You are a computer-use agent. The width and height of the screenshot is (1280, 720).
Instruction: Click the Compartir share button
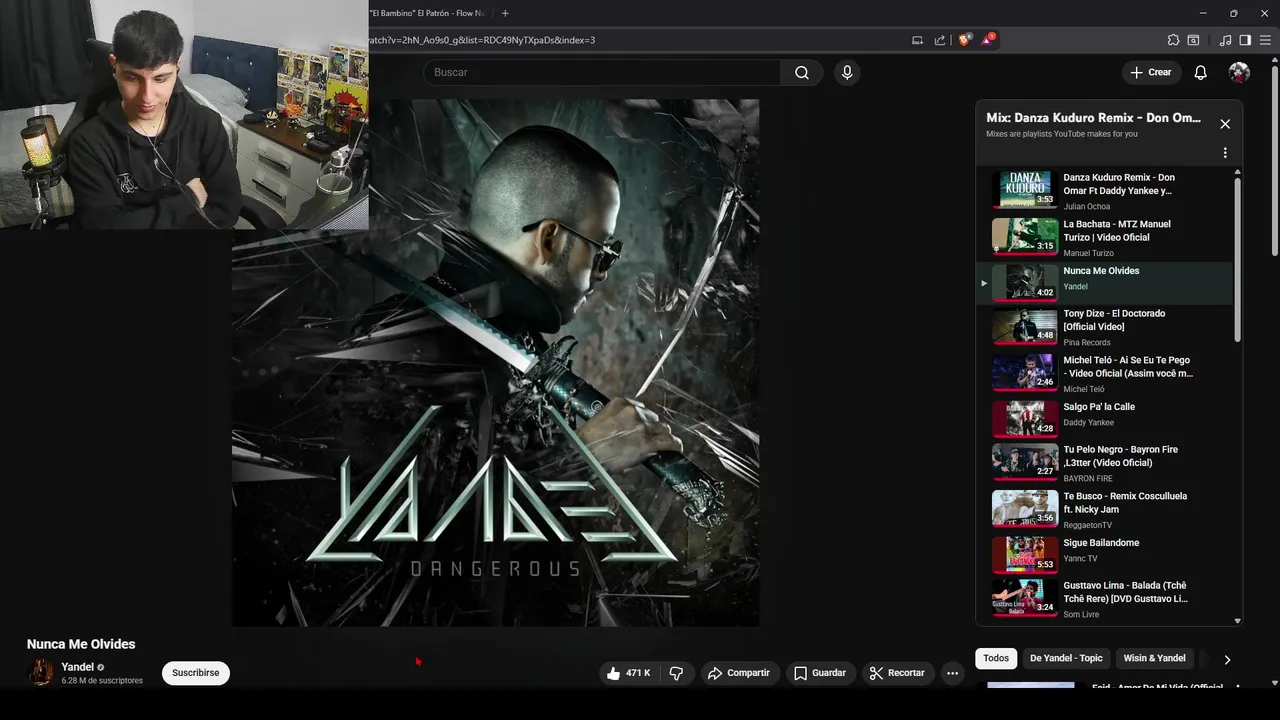tap(738, 673)
